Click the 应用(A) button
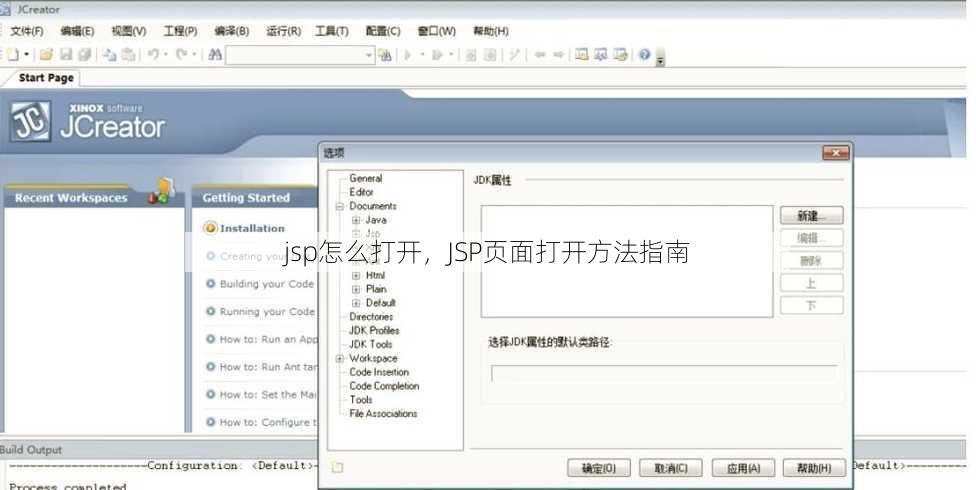Image resolution: width=976 pixels, height=490 pixels. (x=743, y=468)
